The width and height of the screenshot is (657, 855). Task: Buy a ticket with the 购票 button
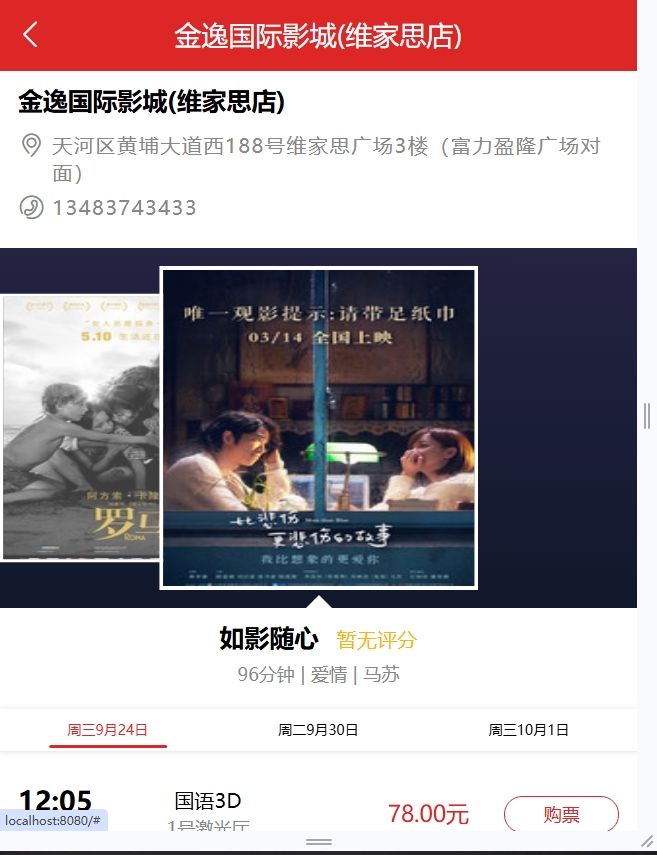tap(561, 814)
